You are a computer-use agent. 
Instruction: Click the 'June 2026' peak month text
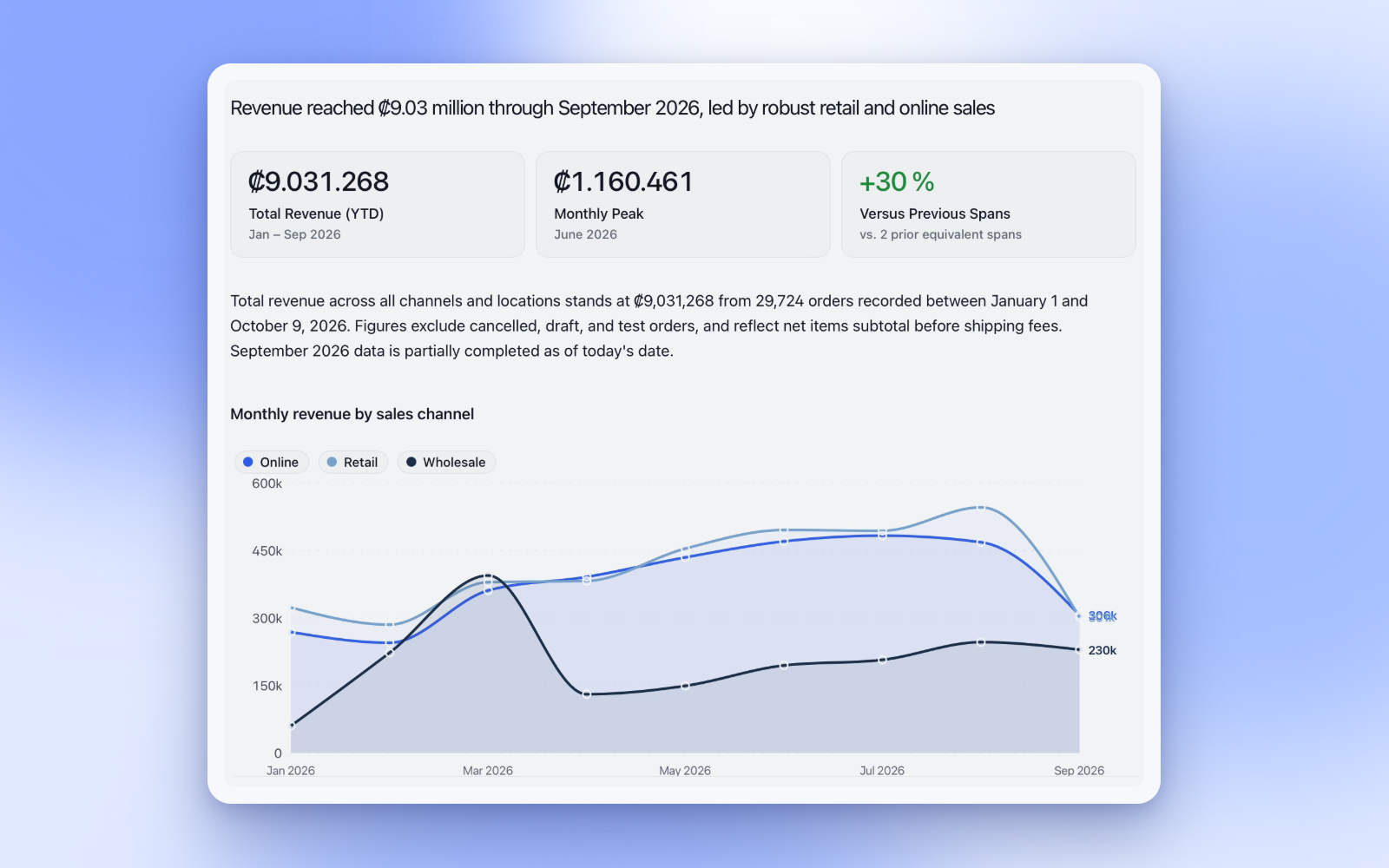click(x=586, y=234)
